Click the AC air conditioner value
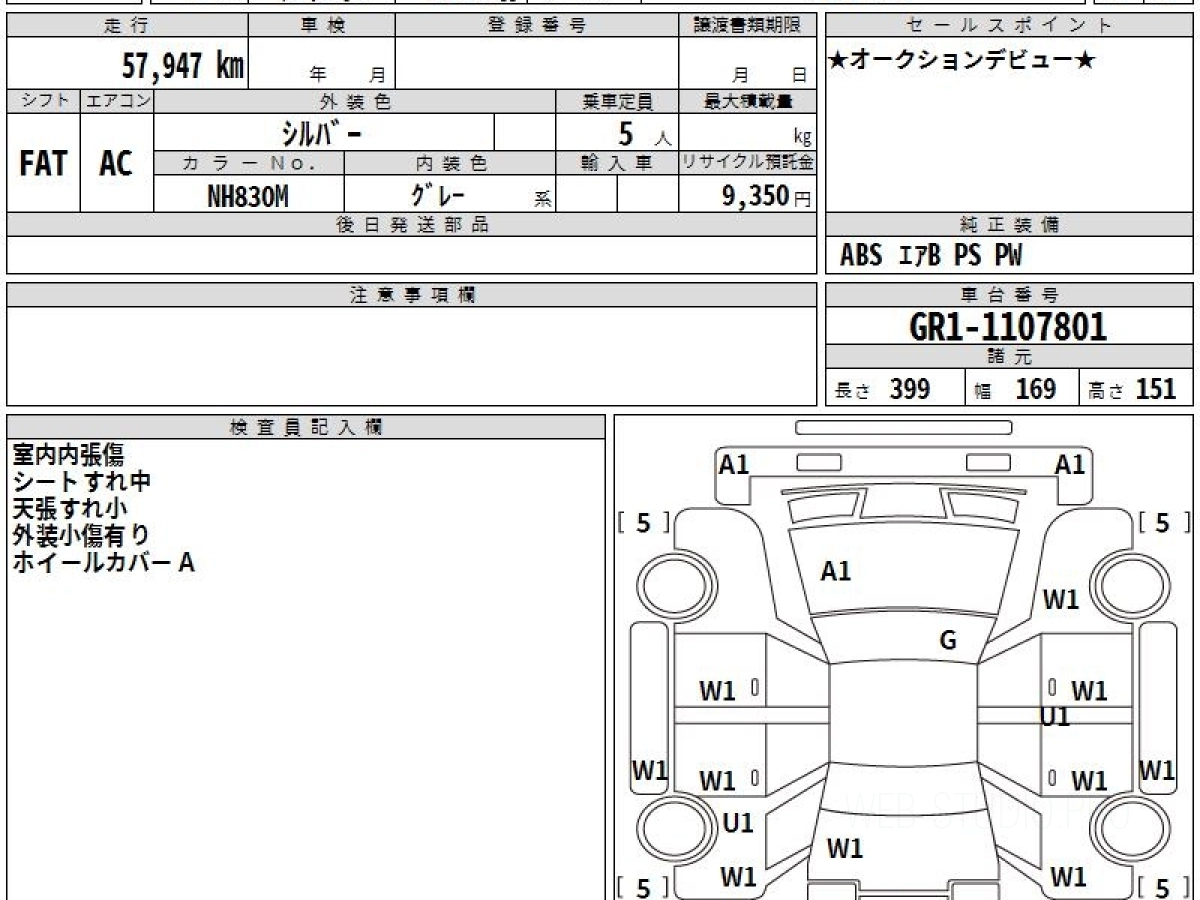Screen dimensions: 1200x900 [x=116, y=164]
